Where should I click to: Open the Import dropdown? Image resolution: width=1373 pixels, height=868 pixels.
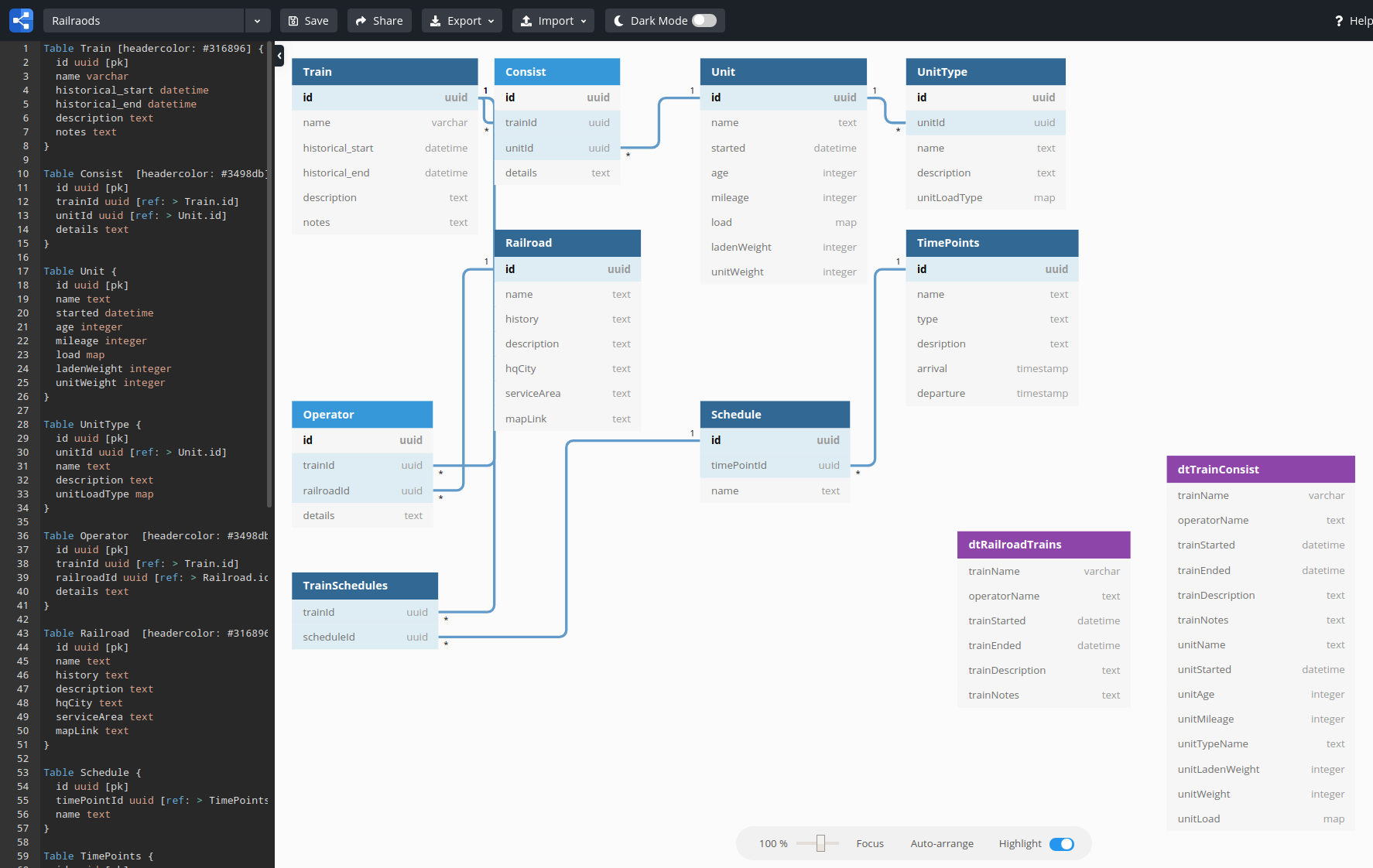(x=553, y=21)
